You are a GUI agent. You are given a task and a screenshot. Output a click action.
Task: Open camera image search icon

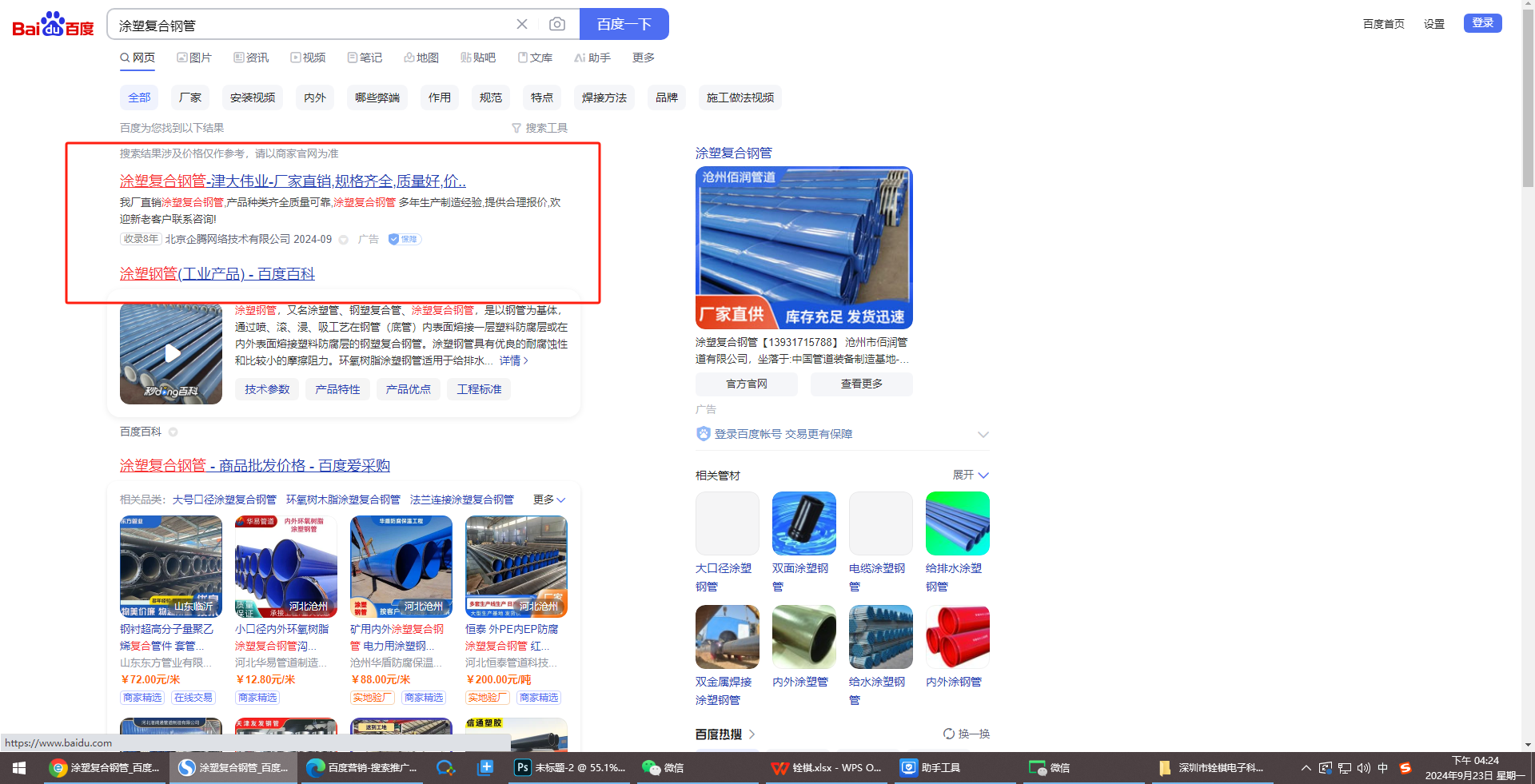(x=557, y=24)
